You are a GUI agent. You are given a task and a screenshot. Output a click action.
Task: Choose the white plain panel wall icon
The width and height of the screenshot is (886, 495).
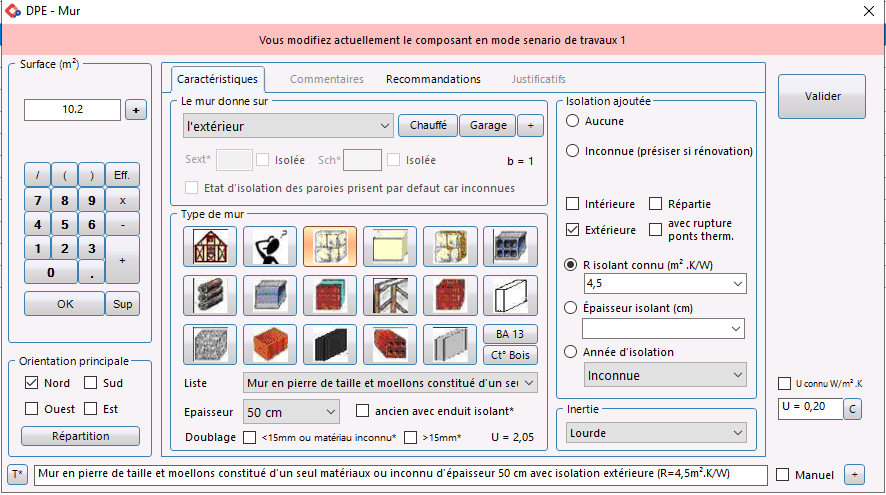510,296
